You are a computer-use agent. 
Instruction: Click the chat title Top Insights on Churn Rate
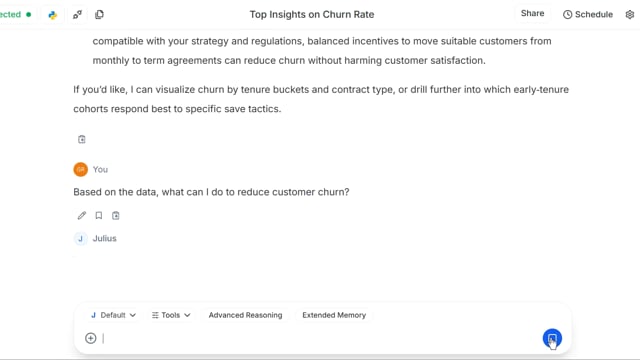[x=312, y=15]
